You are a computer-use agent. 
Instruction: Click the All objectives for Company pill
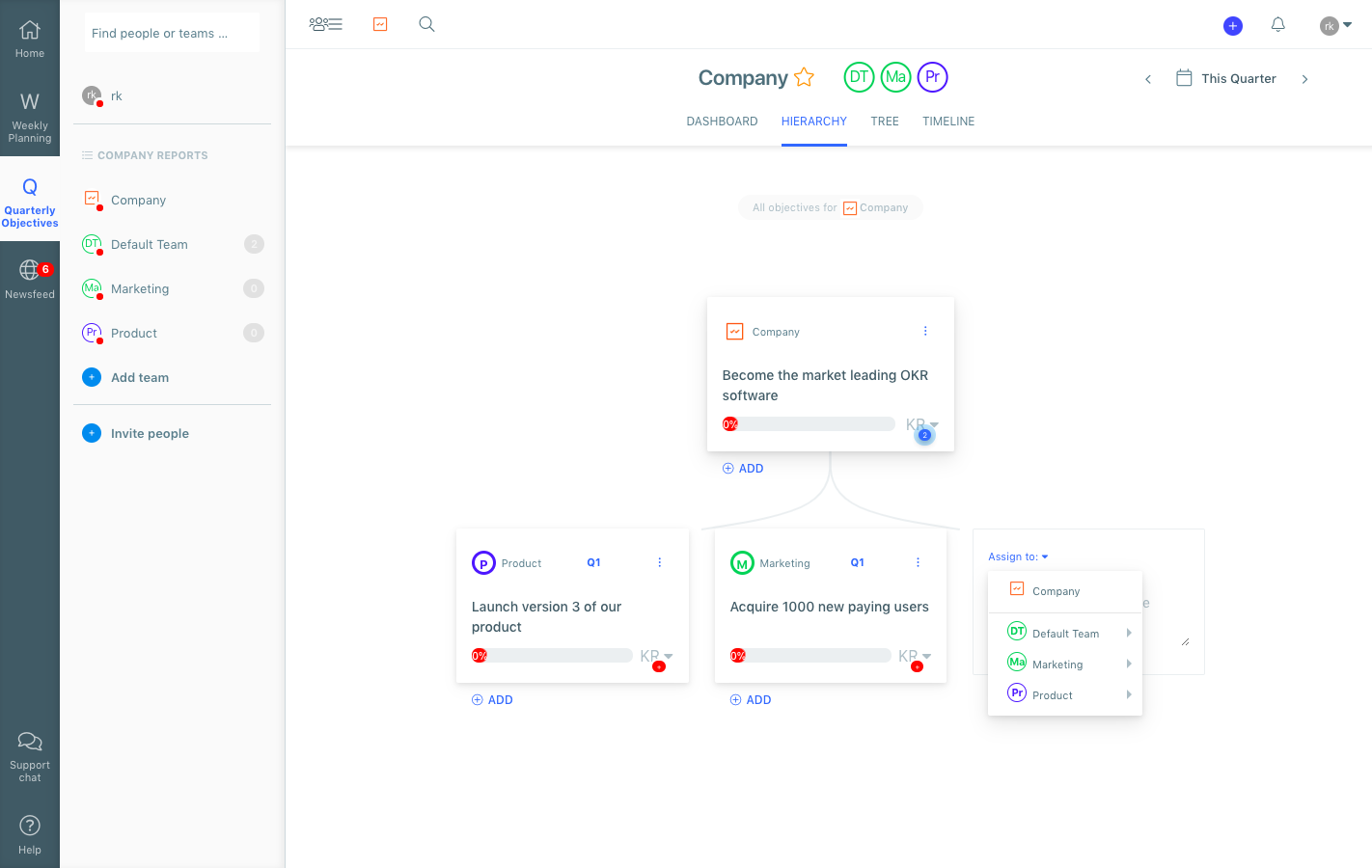(830, 207)
